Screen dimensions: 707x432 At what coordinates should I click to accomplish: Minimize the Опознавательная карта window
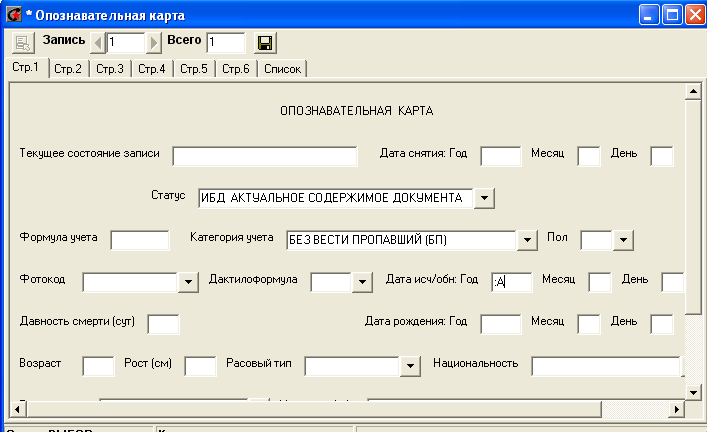pos(649,15)
